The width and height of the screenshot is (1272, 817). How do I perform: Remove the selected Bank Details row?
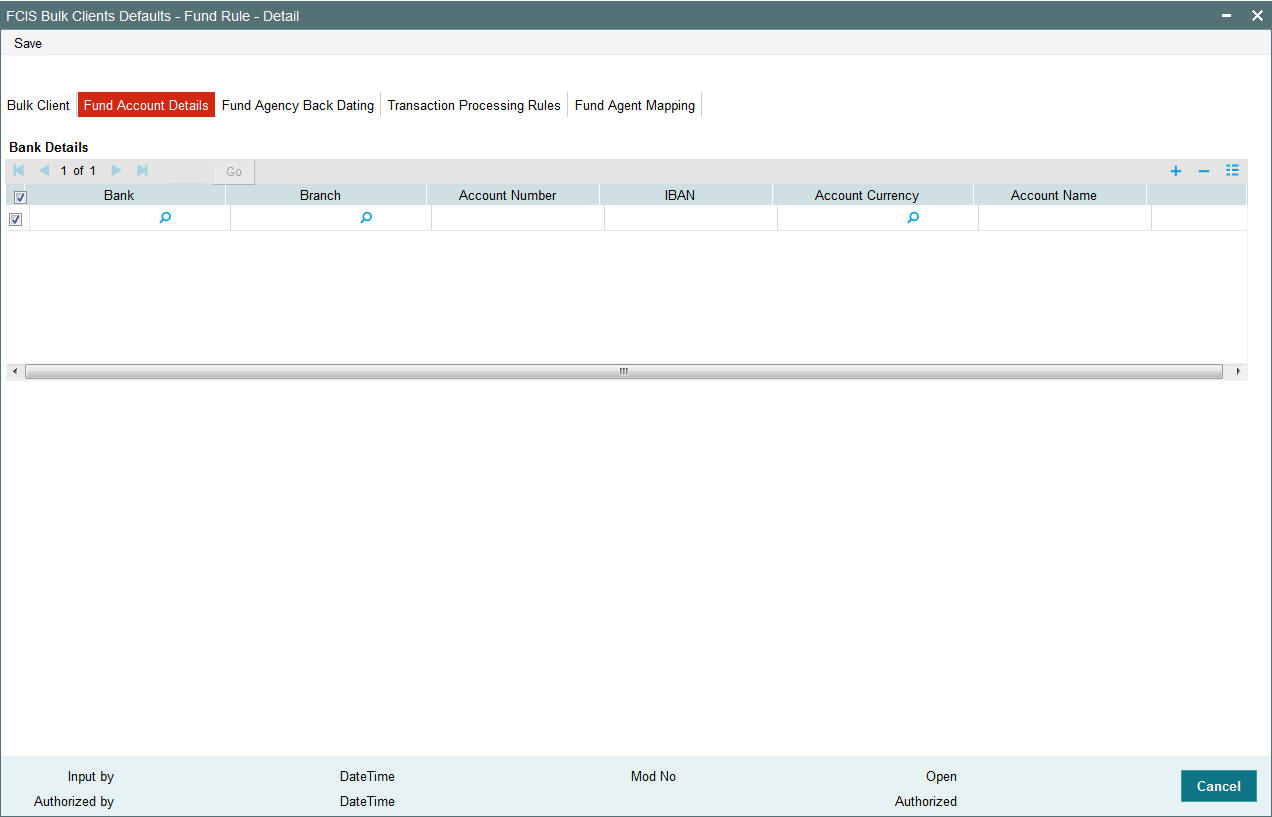coord(1204,171)
